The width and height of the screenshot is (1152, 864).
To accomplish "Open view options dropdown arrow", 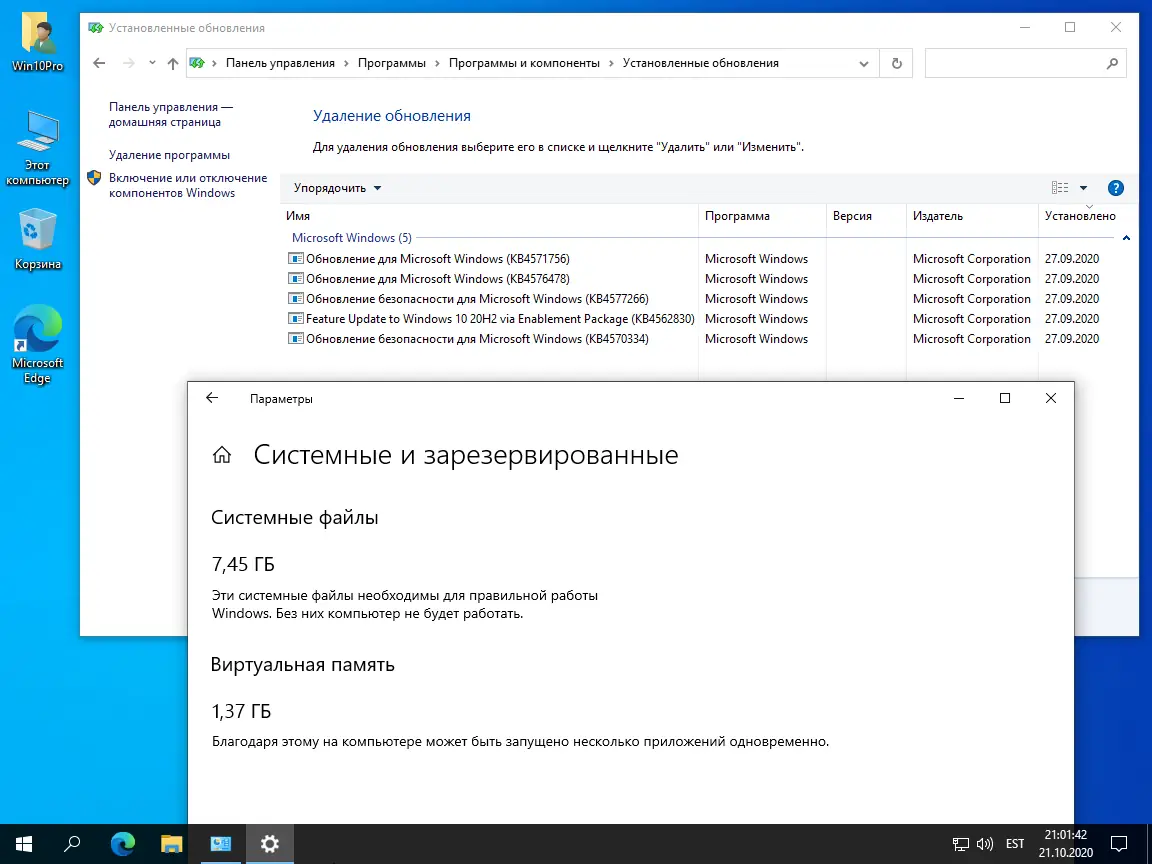I will [1083, 188].
